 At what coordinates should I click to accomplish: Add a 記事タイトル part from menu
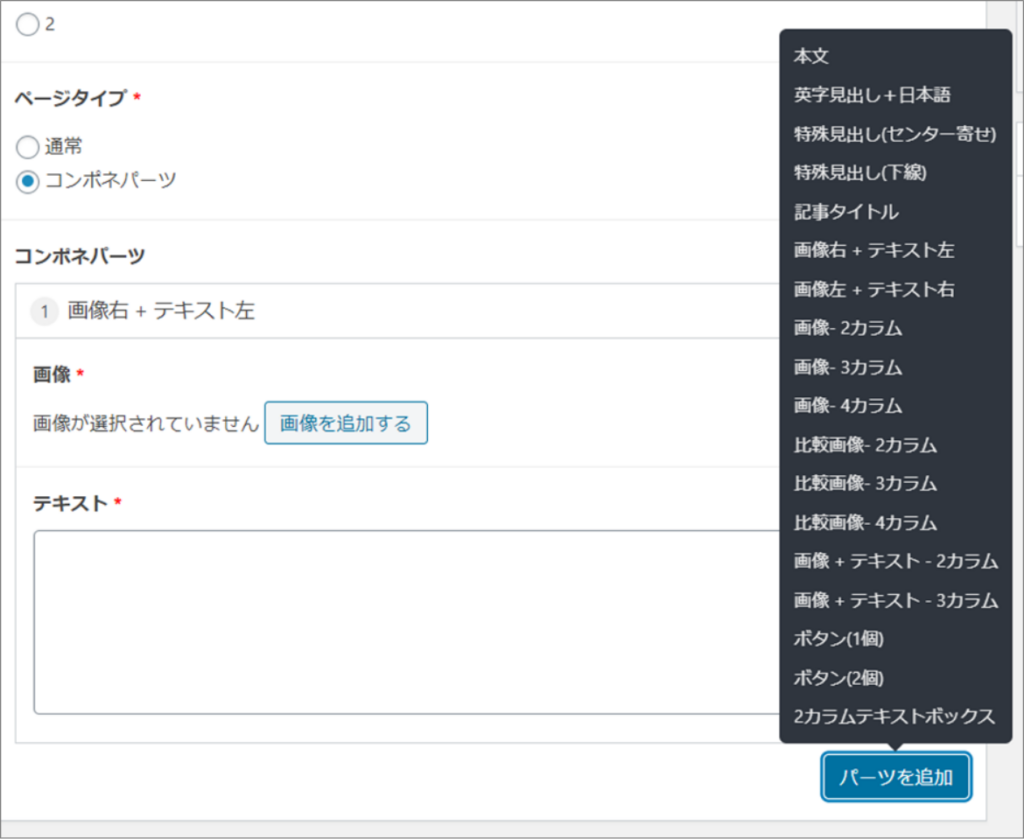coord(846,212)
